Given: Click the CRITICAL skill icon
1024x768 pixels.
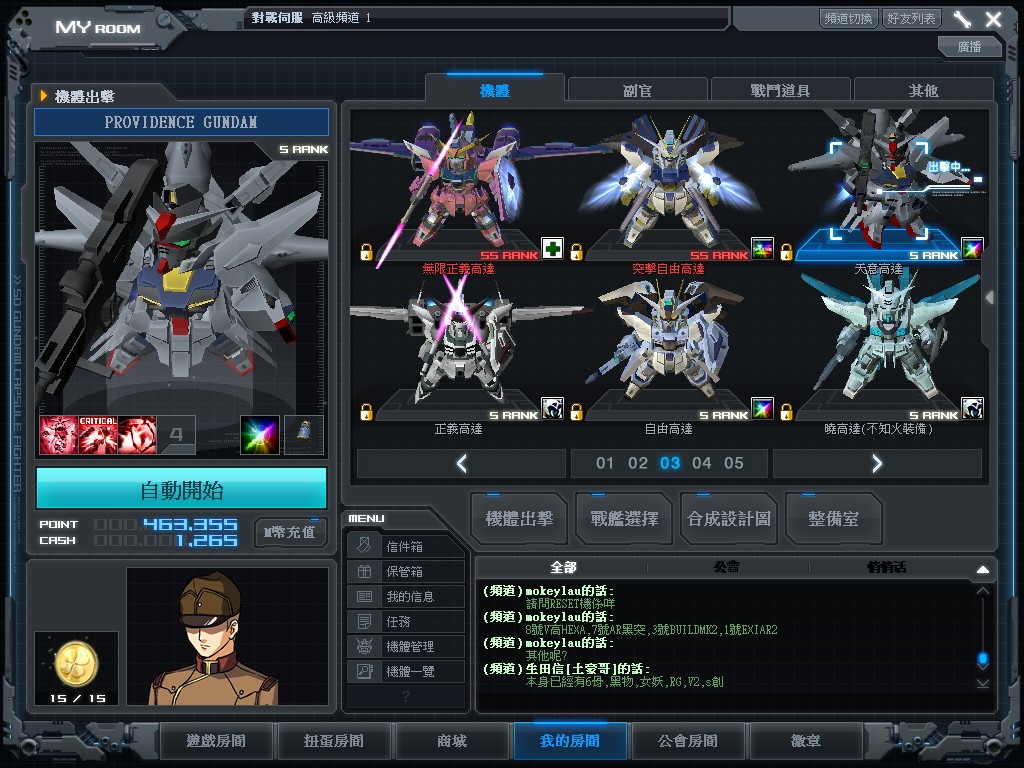Looking at the screenshot, I should [98, 435].
